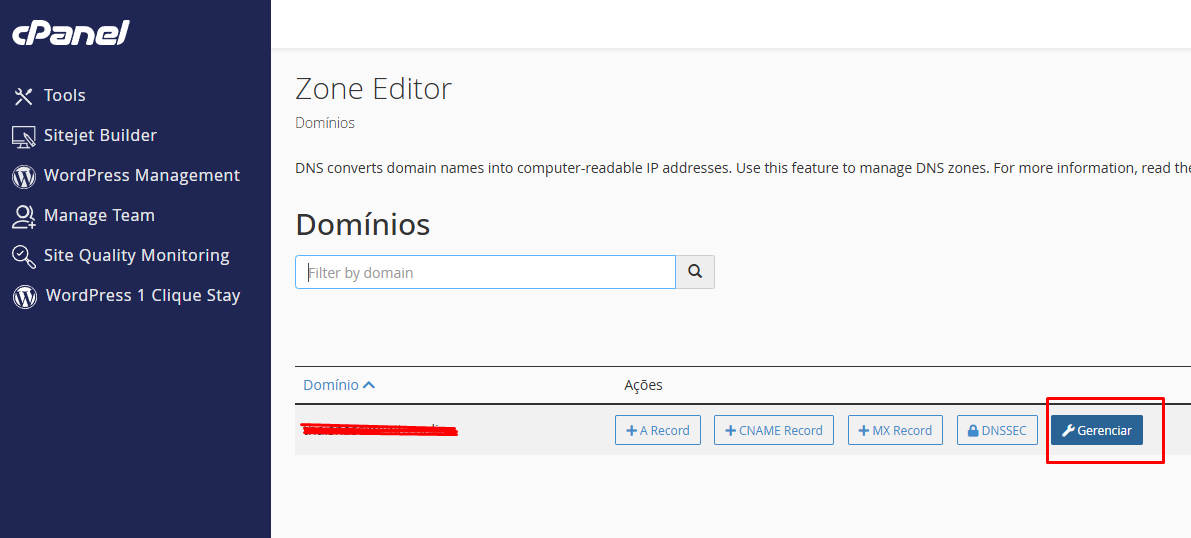Add a CNAME Record
Image resolution: width=1191 pixels, height=538 pixels.
pyautogui.click(x=774, y=430)
